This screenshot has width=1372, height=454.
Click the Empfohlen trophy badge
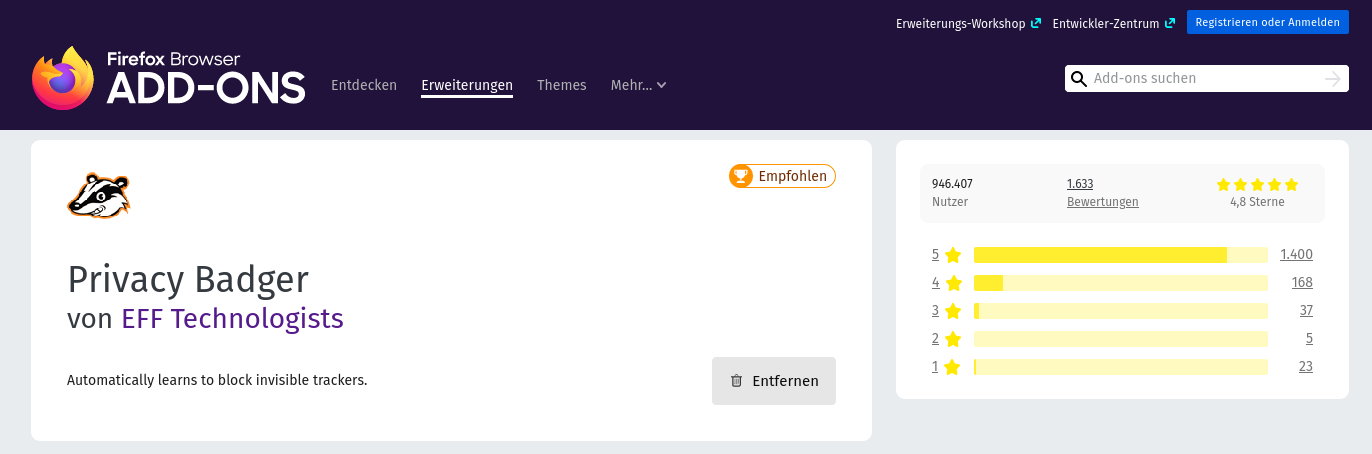tap(782, 176)
